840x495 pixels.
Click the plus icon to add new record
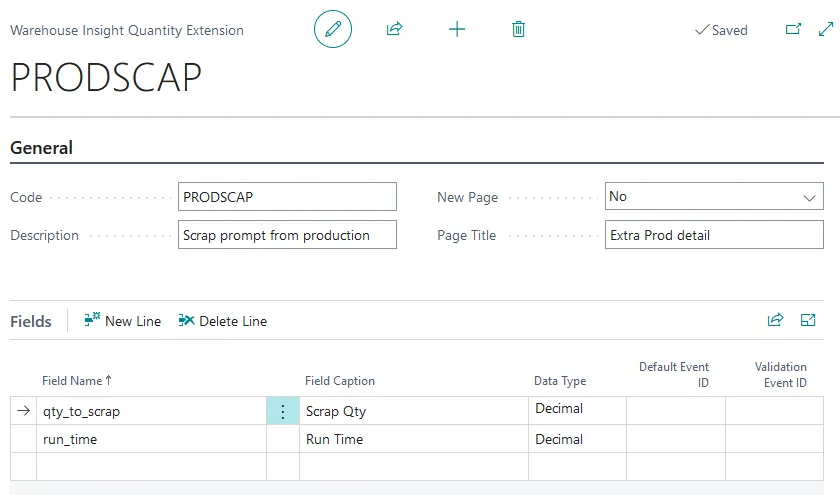point(457,29)
